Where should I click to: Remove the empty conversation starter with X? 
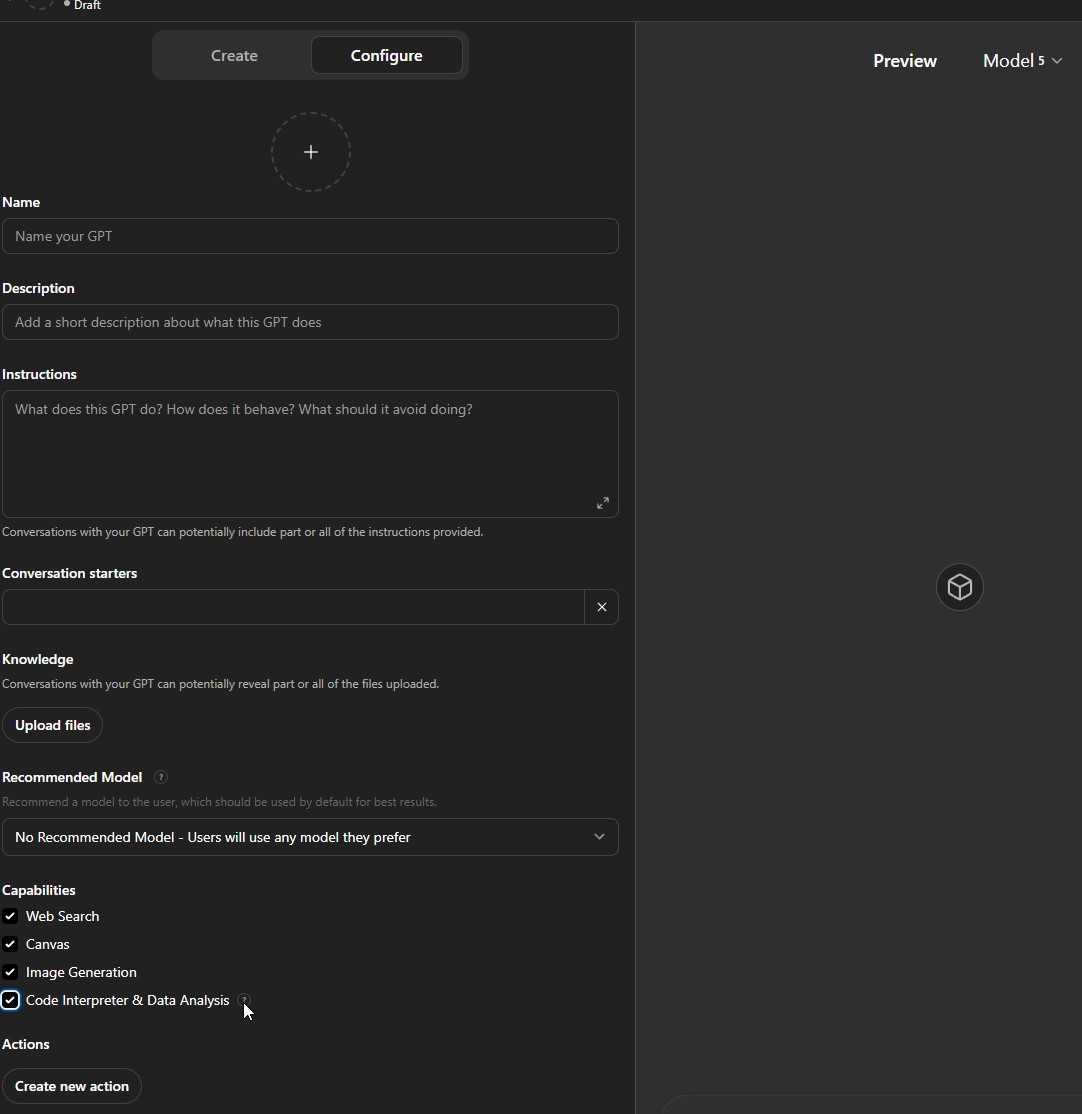[x=601, y=607]
